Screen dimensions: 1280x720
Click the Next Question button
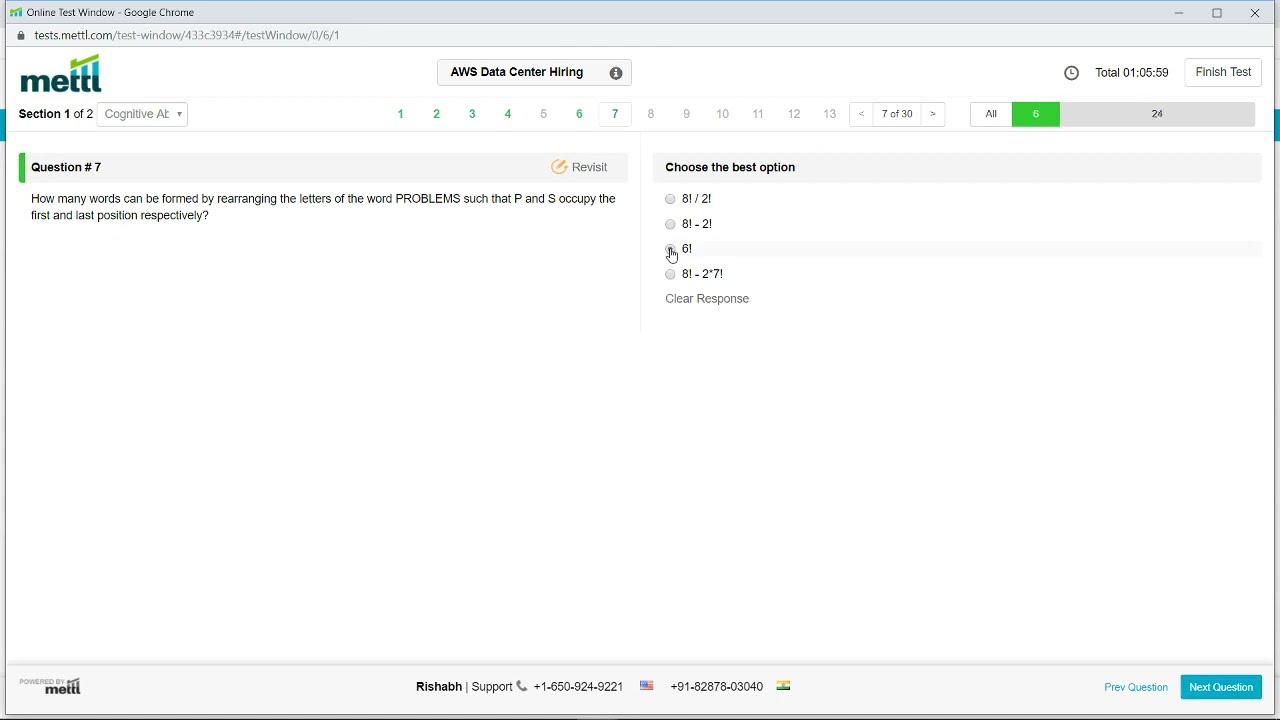[1222, 687]
